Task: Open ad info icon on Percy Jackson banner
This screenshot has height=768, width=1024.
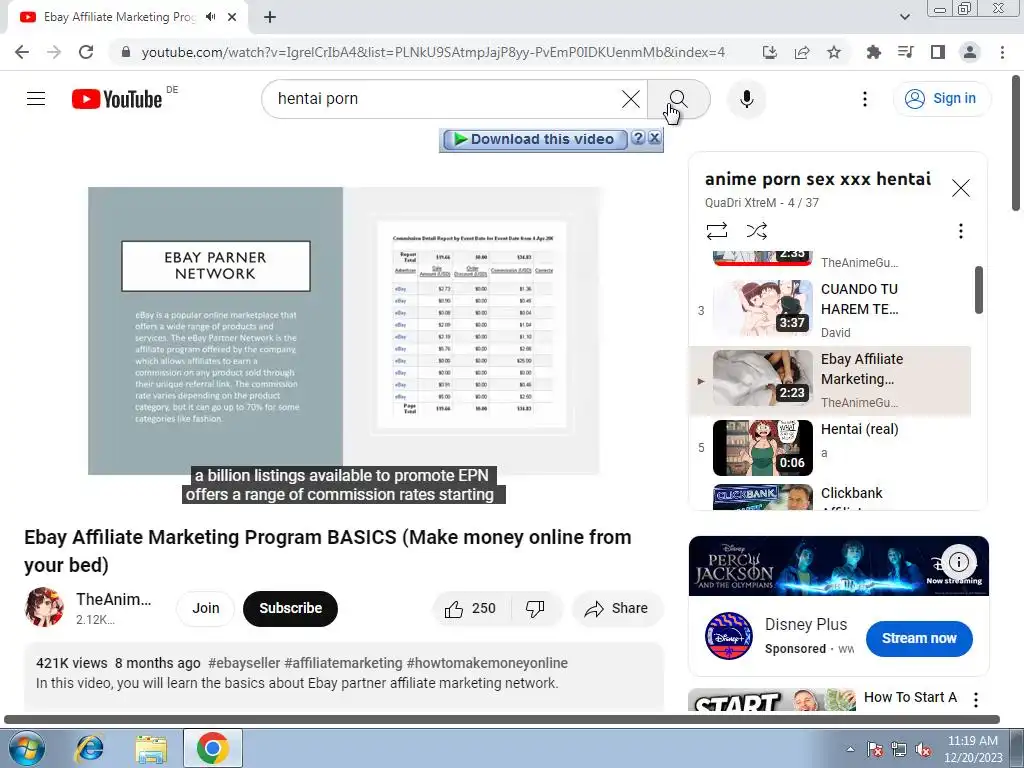Action: [958, 562]
